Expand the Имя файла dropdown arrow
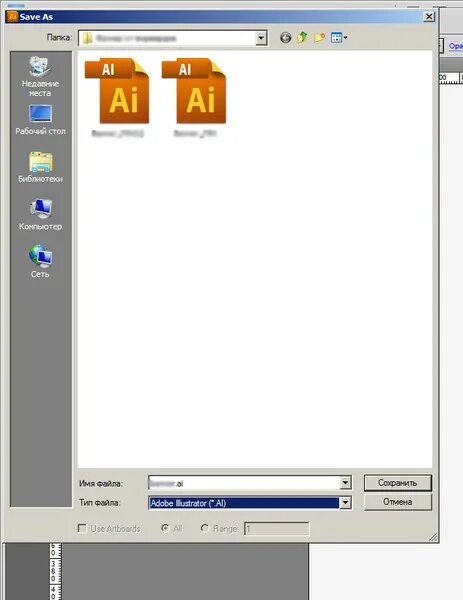Image resolution: width=463 pixels, height=600 pixels. [x=345, y=483]
